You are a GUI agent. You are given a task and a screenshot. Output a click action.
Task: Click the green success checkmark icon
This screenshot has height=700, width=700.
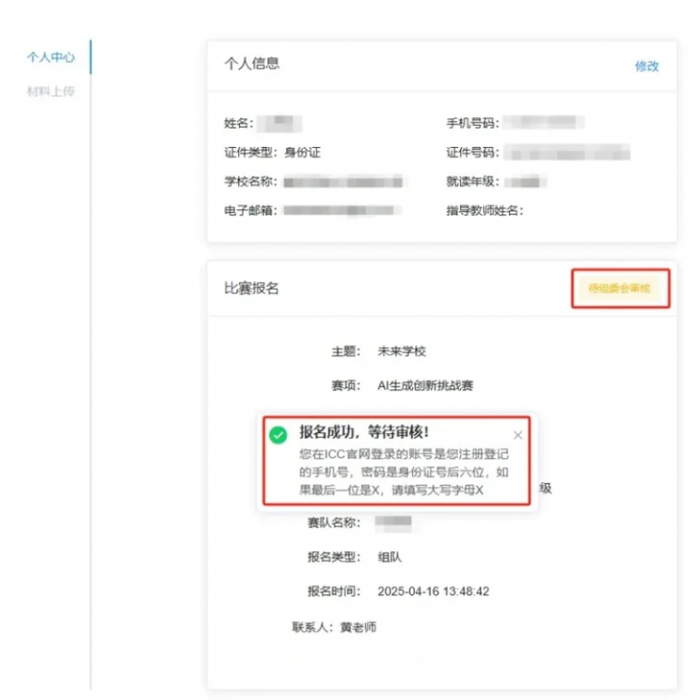pos(278,435)
